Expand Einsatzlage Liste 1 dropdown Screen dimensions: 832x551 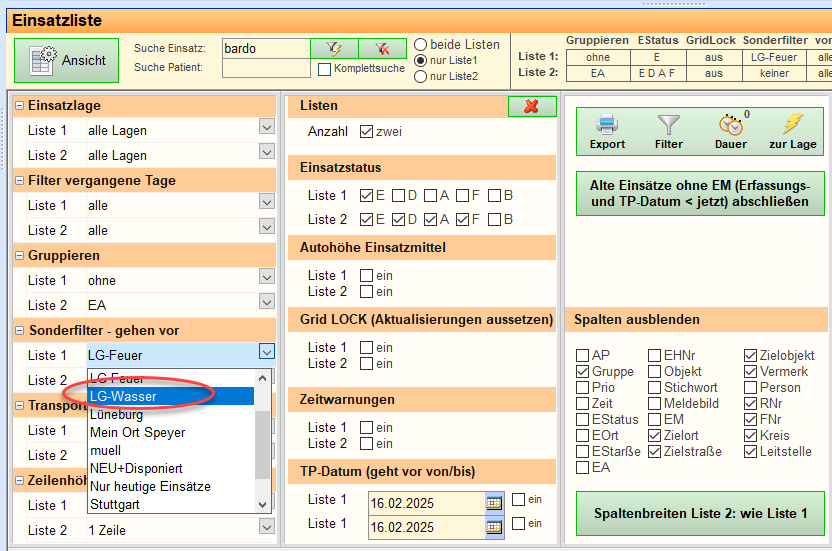click(x=266, y=127)
